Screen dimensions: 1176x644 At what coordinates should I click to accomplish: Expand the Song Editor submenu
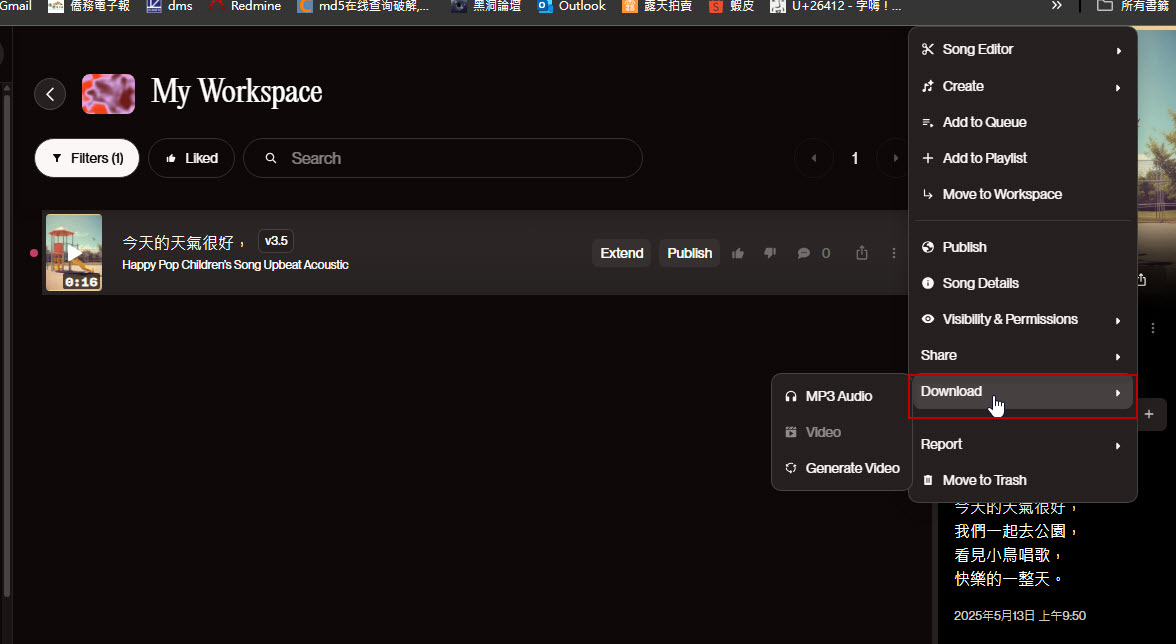tap(1022, 50)
